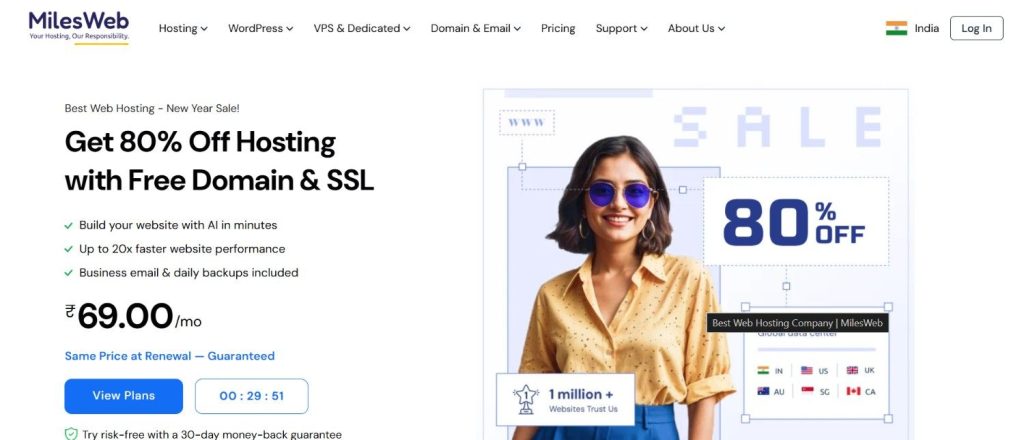Open the Support menu

point(621,28)
